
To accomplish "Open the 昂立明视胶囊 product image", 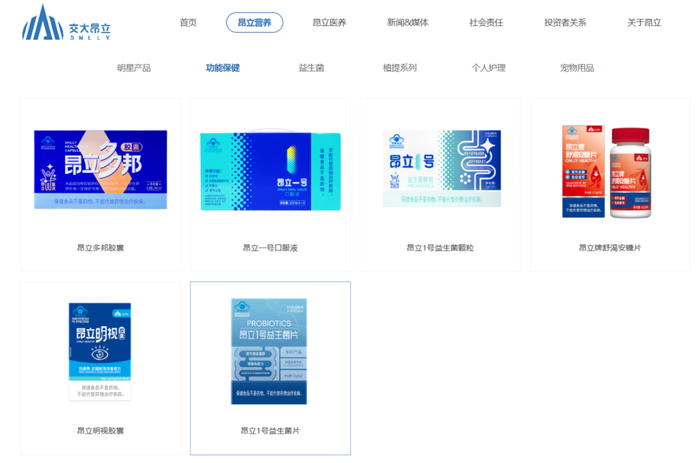I will click(100, 352).
